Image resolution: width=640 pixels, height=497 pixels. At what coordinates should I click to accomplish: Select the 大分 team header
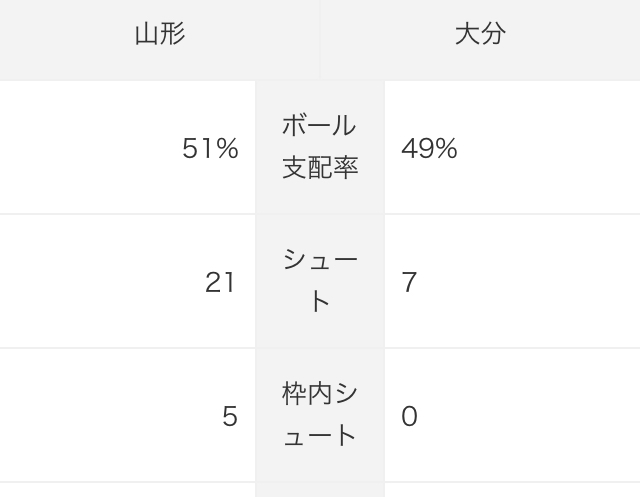480,34
